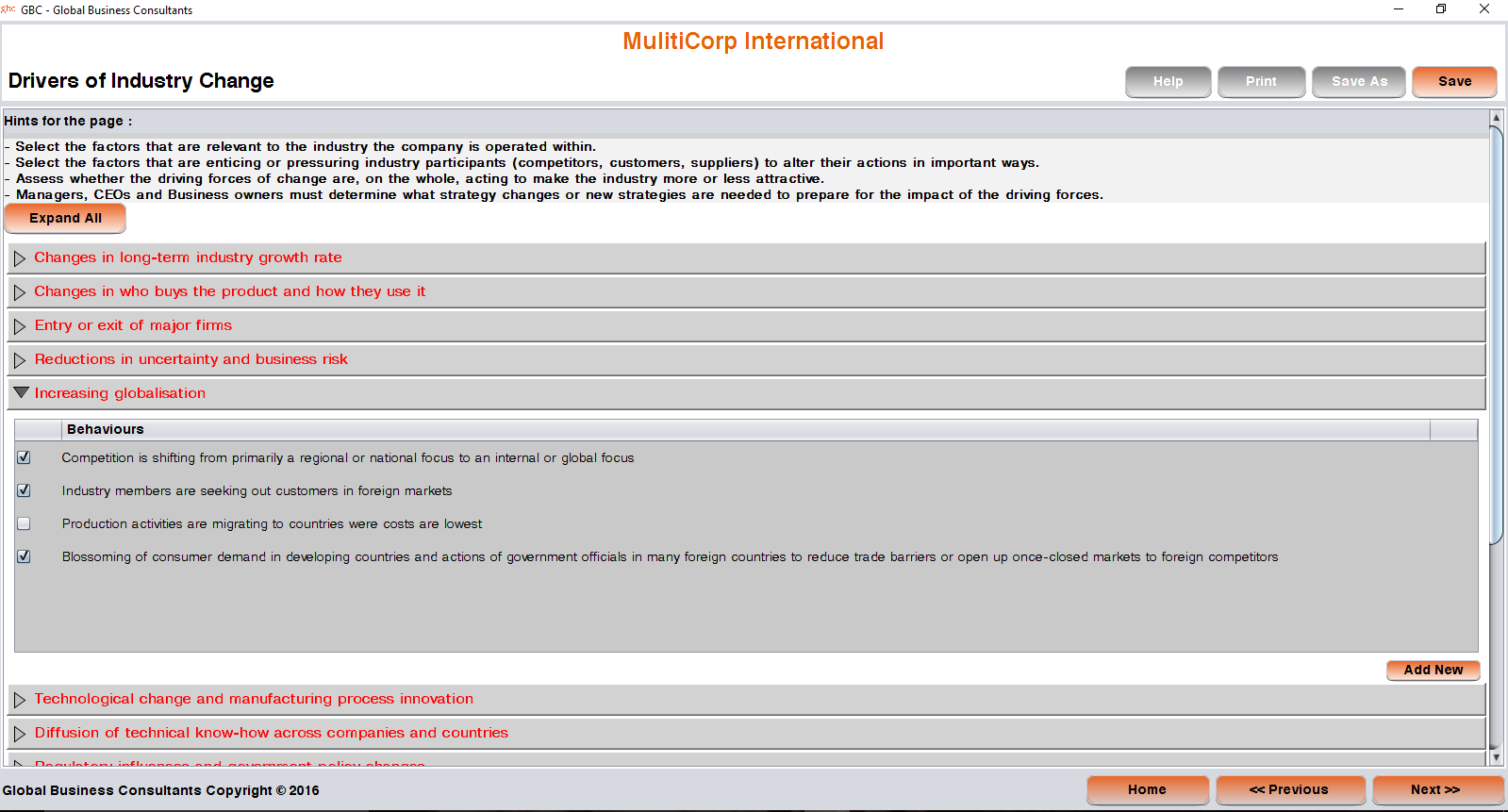
Task: Click Diffusion of technical know-how heading
Action: click(272, 733)
